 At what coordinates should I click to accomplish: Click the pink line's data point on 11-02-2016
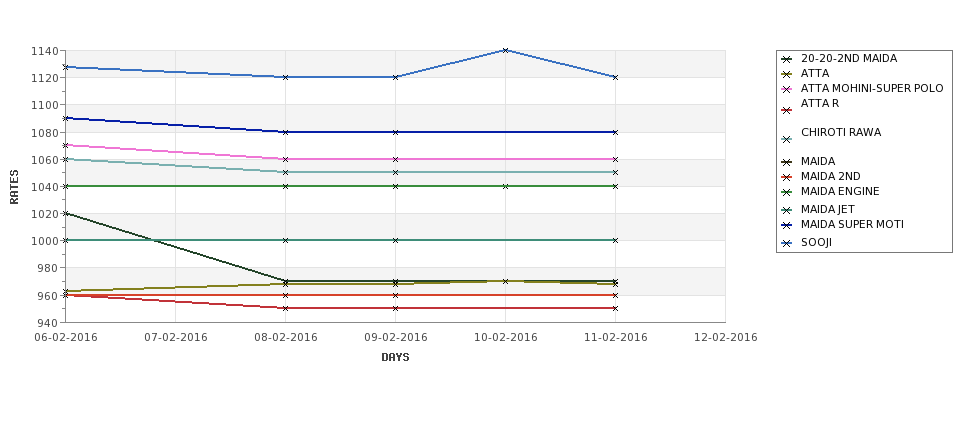pos(615,159)
